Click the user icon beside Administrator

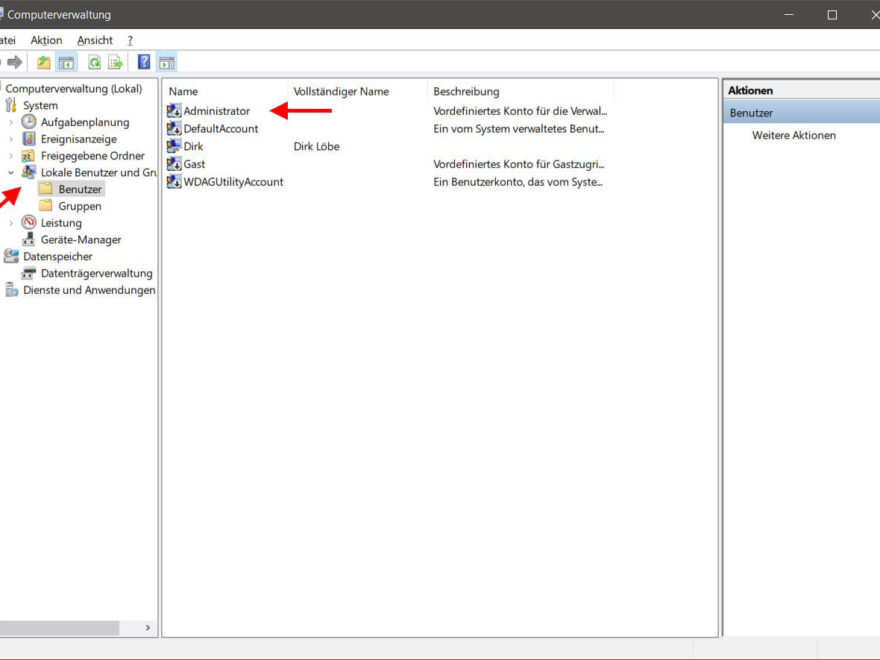pos(174,111)
